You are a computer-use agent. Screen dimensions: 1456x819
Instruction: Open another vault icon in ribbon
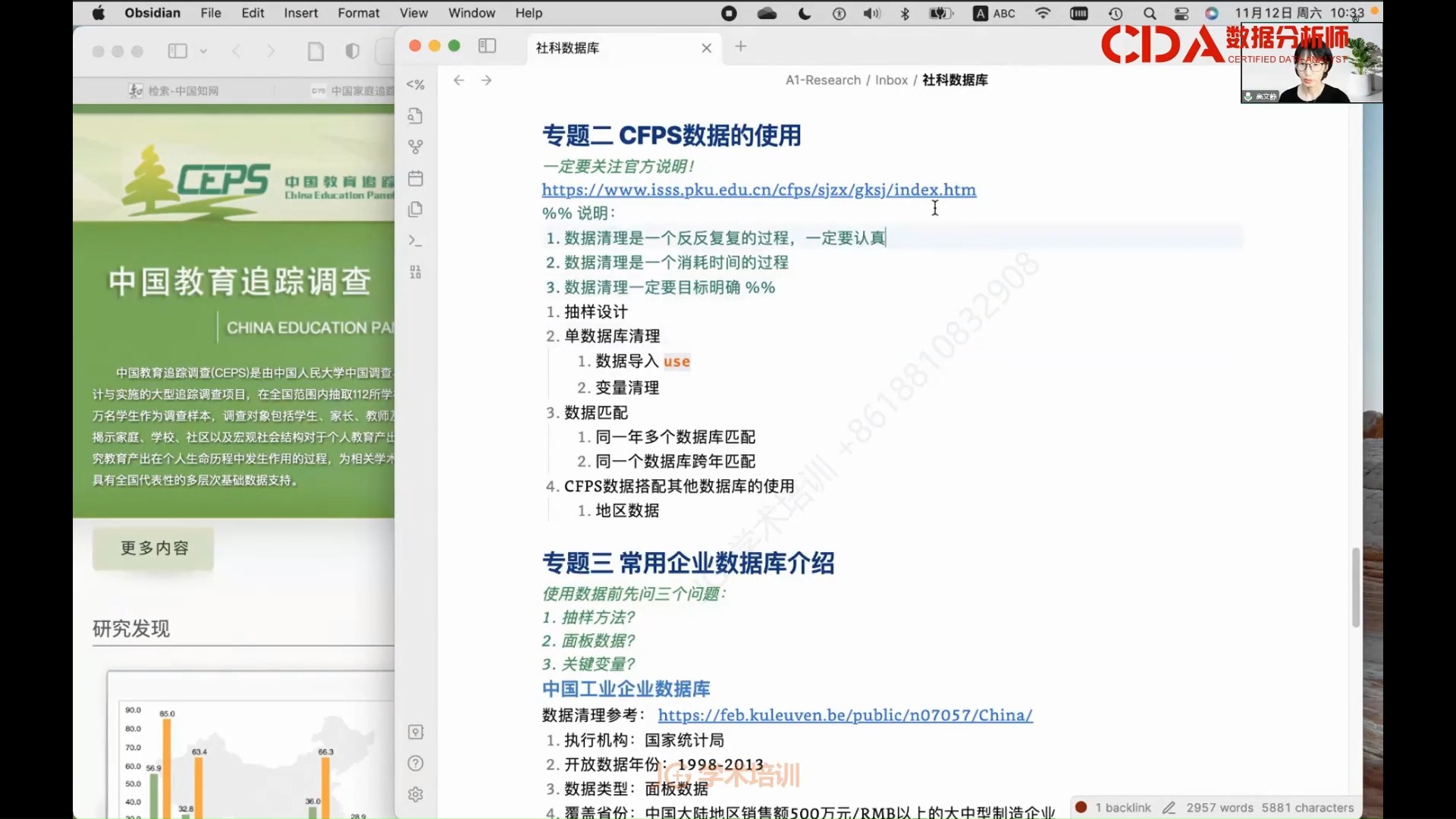coord(415,732)
